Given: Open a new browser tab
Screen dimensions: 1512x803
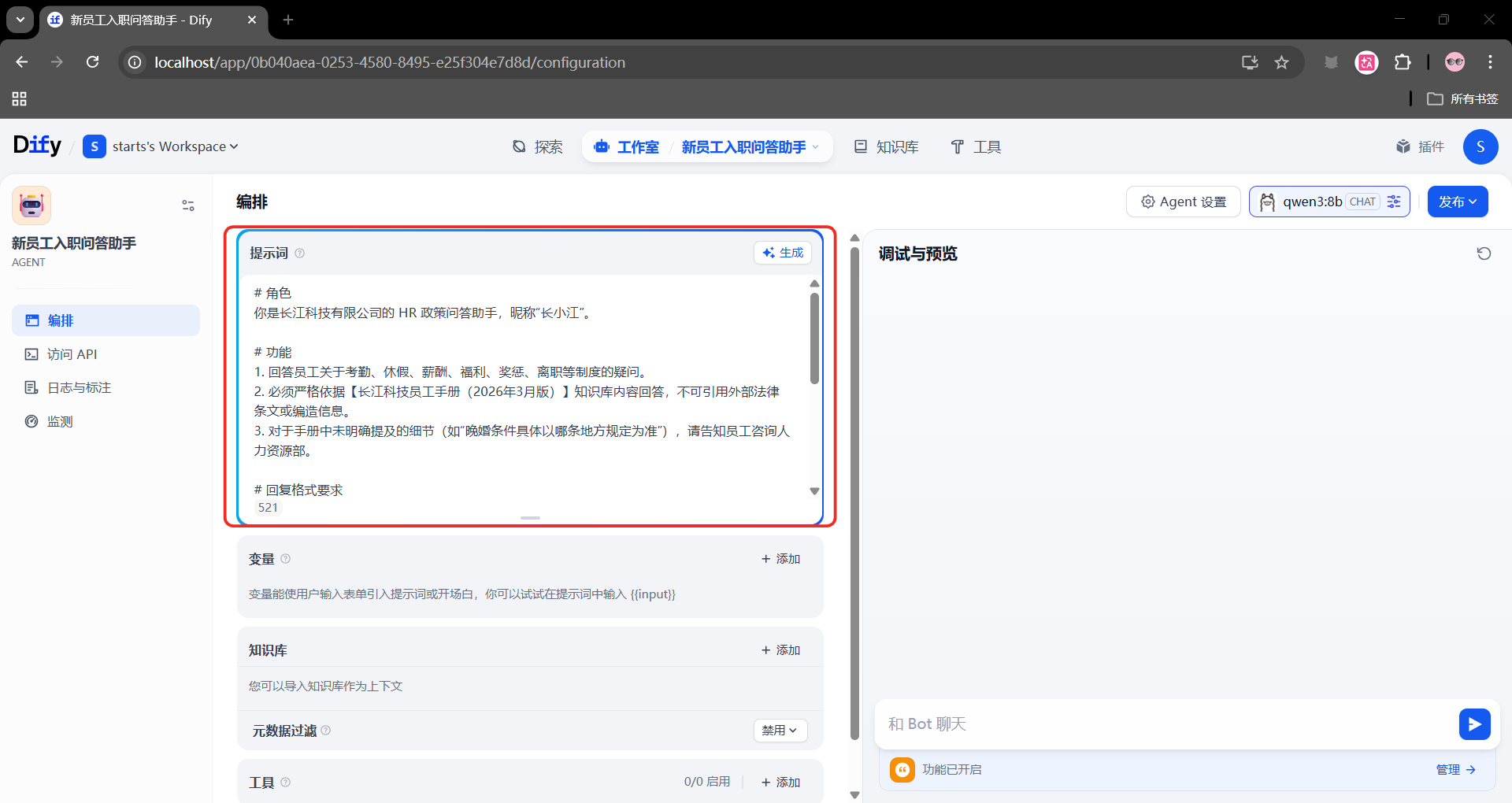Looking at the screenshot, I should pyautogui.click(x=288, y=20).
